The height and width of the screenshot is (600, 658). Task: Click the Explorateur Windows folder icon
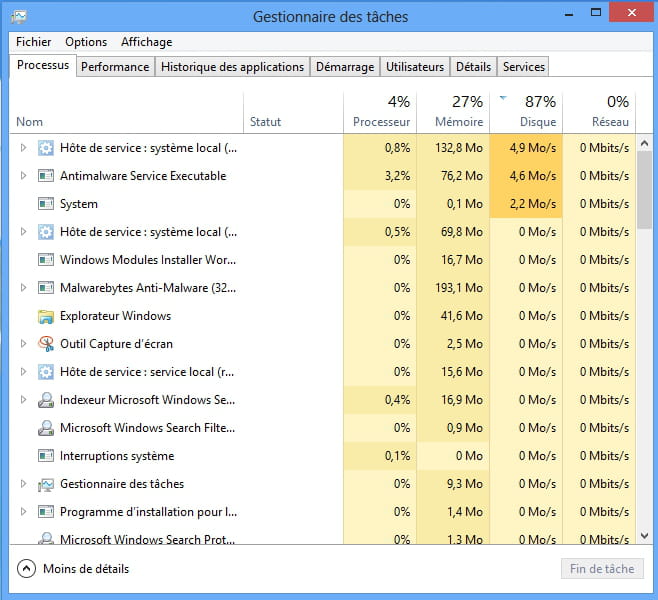(45, 316)
